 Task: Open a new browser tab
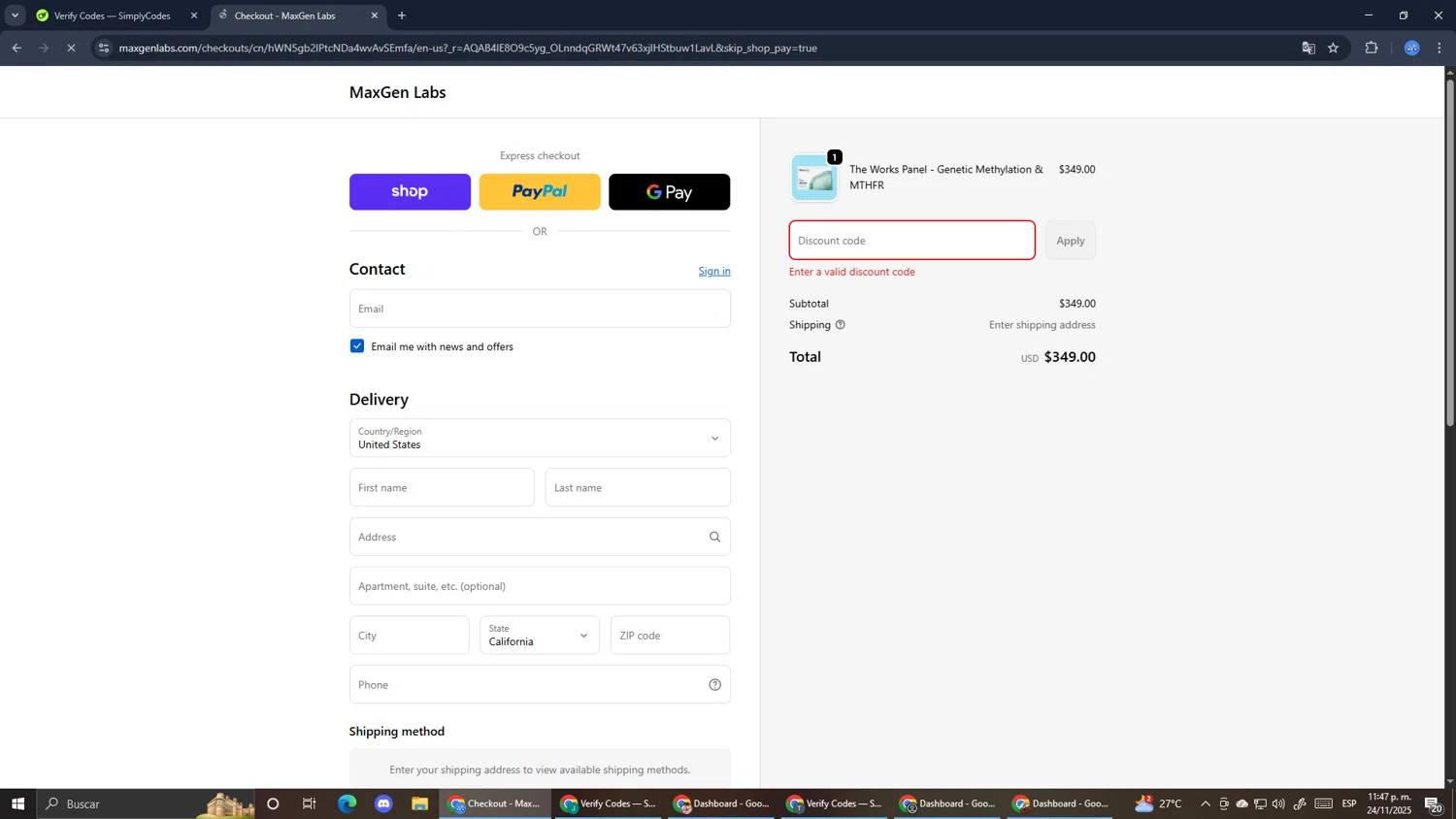(402, 16)
